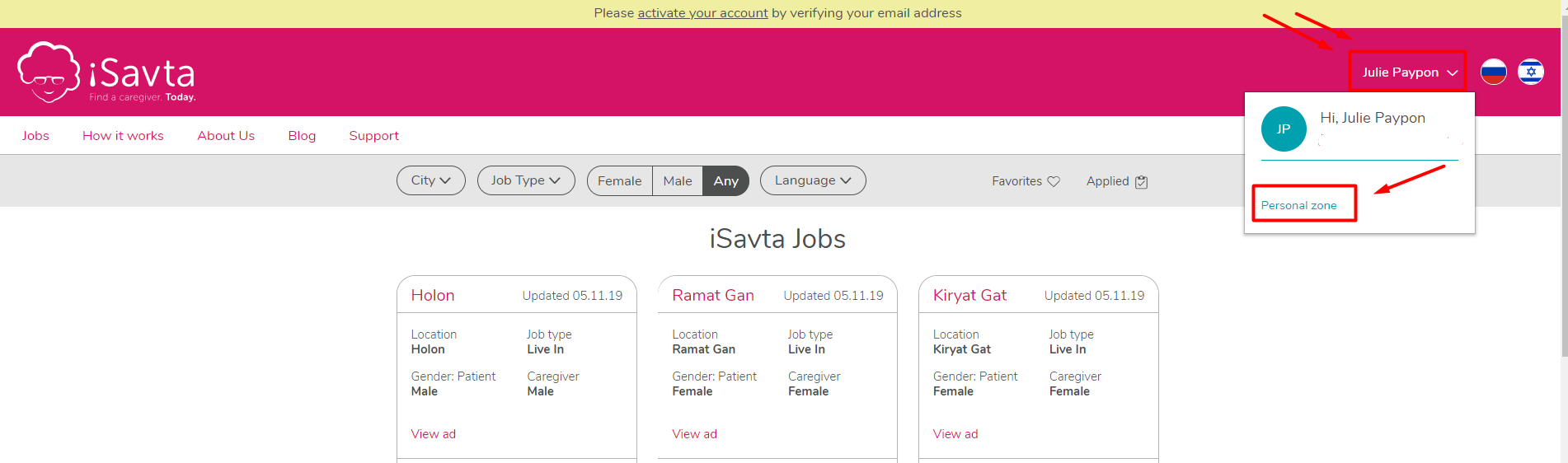Screen dimensions: 1568x463
Task: Switch language with the Russian flag icon
Action: 1493,72
